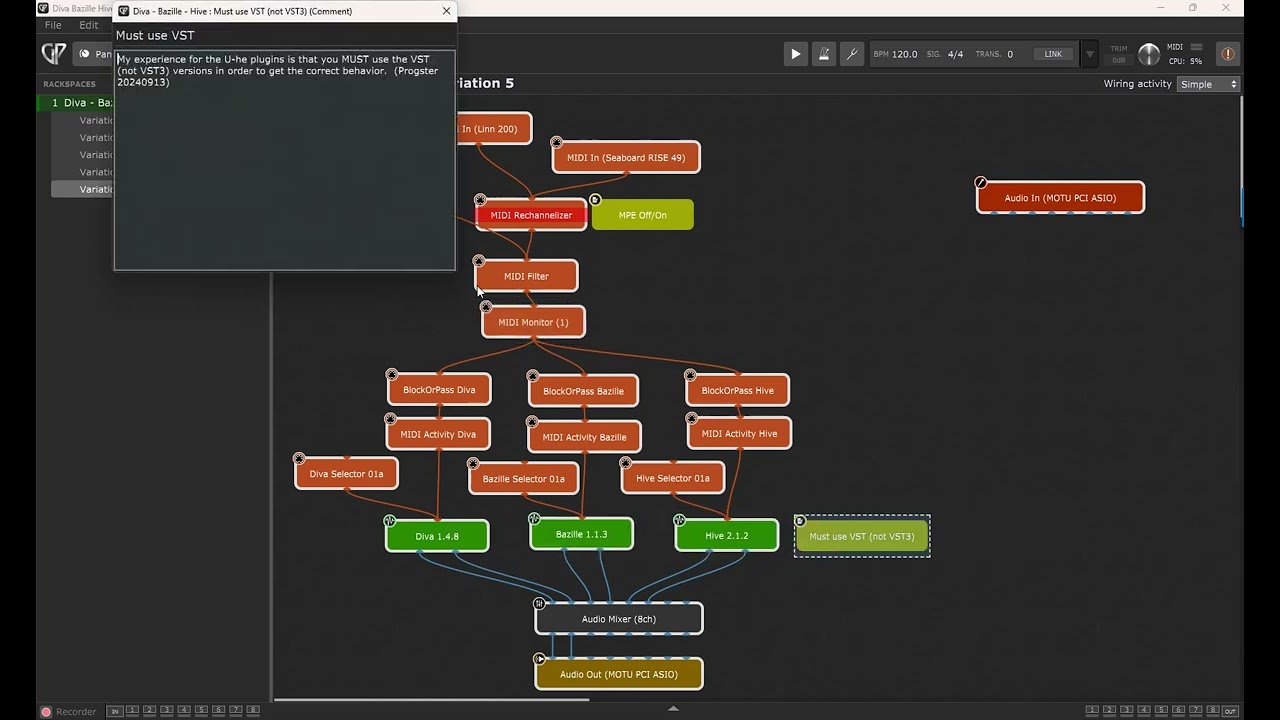Click the corner icon on BlockOrPass Hive
1280x720 pixels.
[690, 376]
